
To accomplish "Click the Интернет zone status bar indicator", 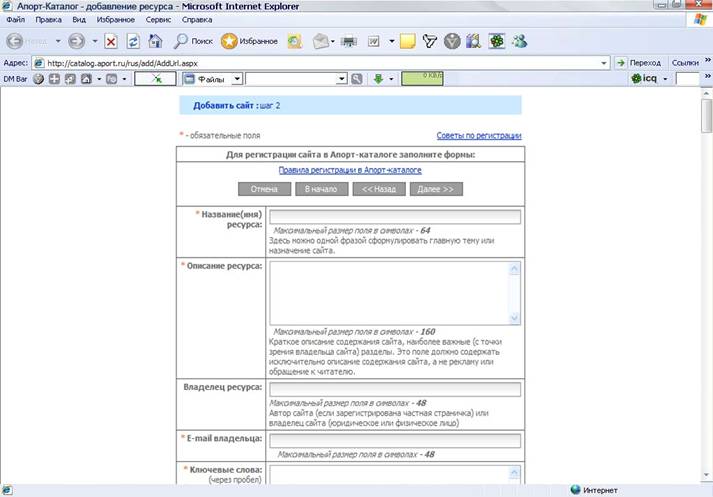I will pyautogui.click(x=594, y=490).
